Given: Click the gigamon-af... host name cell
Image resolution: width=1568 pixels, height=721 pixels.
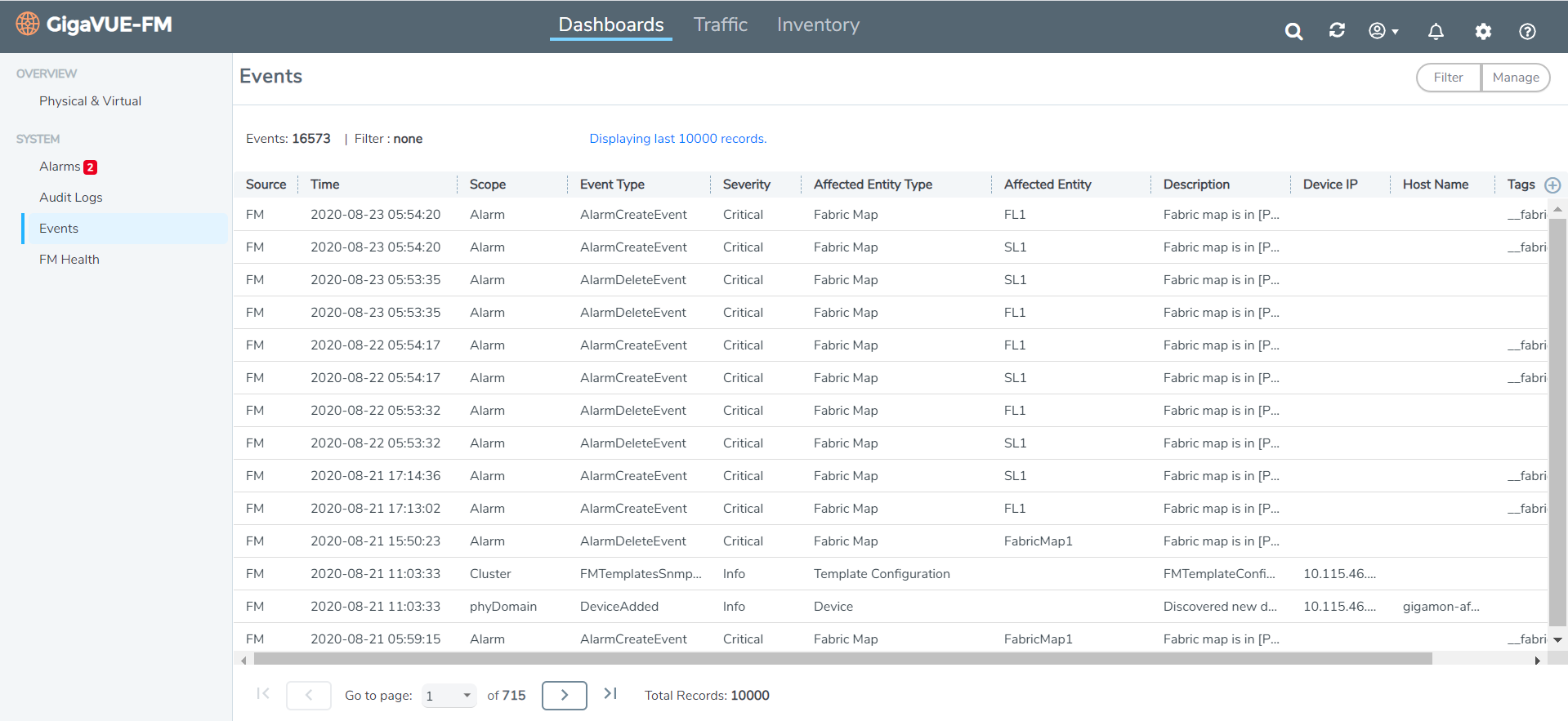Looking at the screenshot, I should [x=1441, y=607].
